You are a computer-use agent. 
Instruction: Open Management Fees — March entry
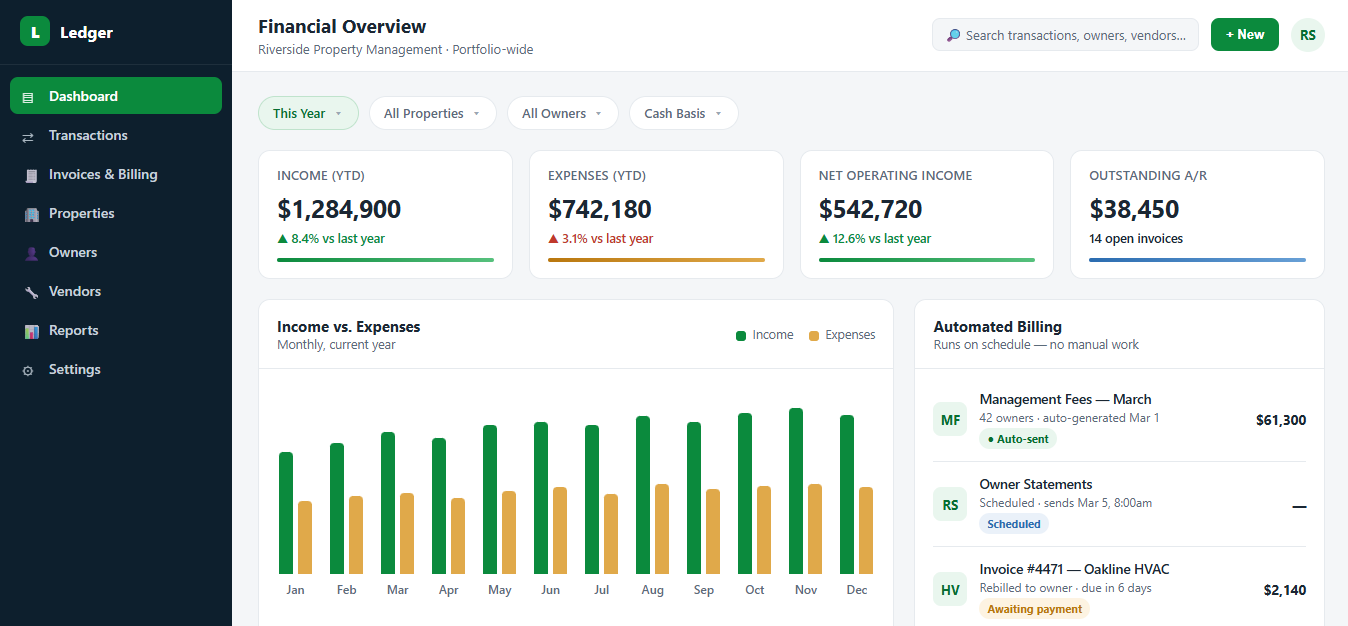click(x=1120, y=420)
